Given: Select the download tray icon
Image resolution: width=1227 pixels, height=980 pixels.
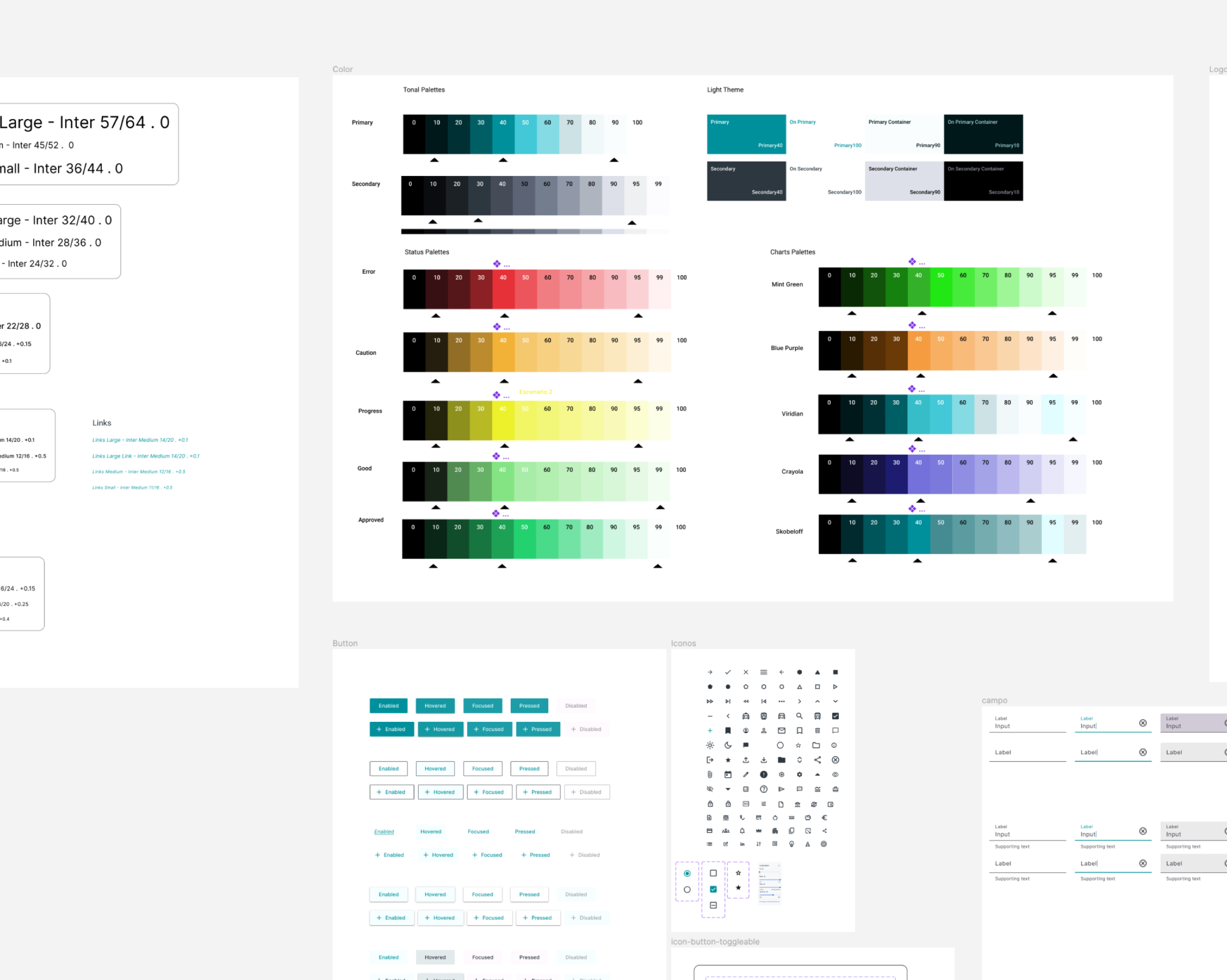Looking at the screenshot, I should coord(764,760).
